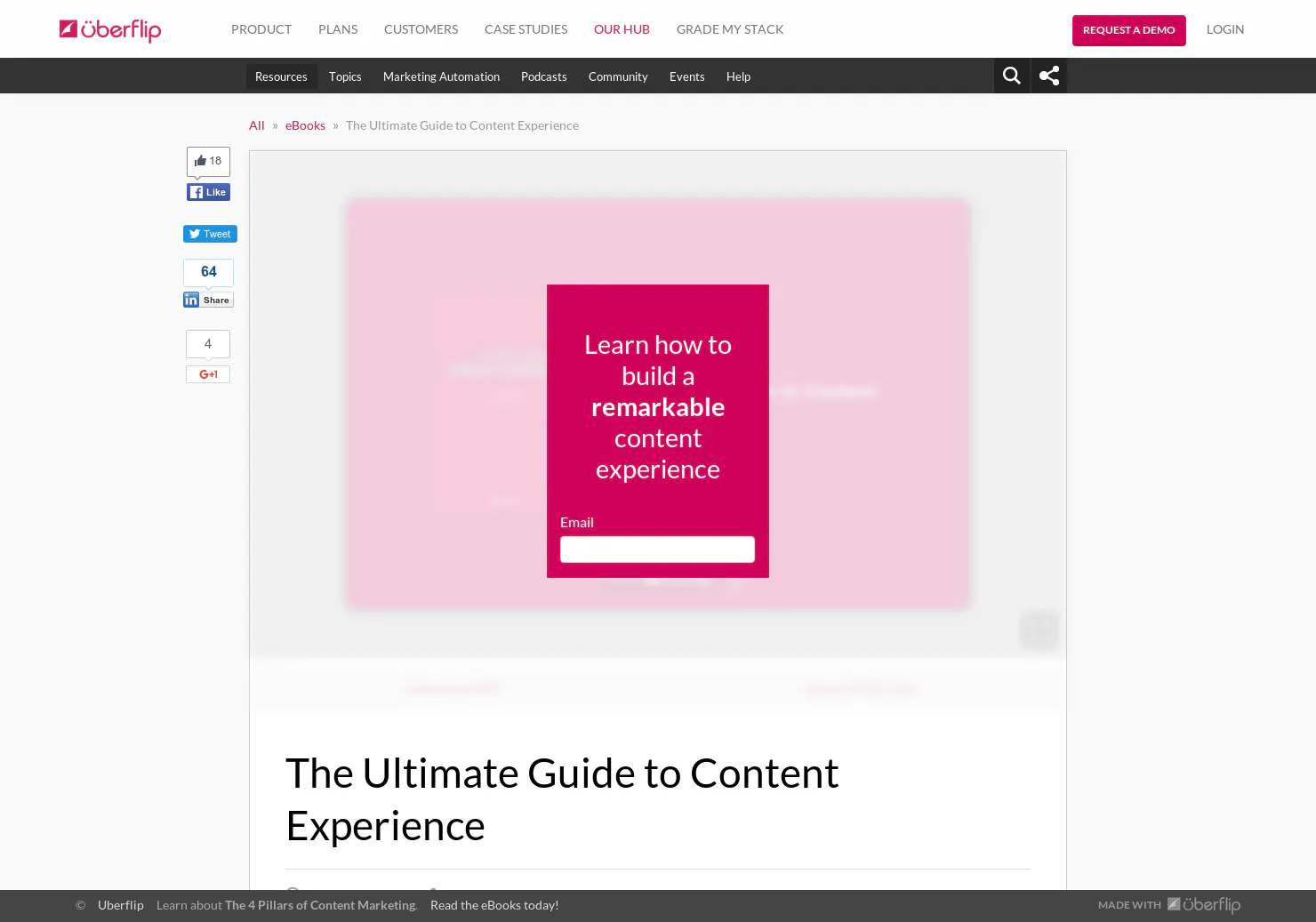Open the Events section

click(x=687, y=76)
